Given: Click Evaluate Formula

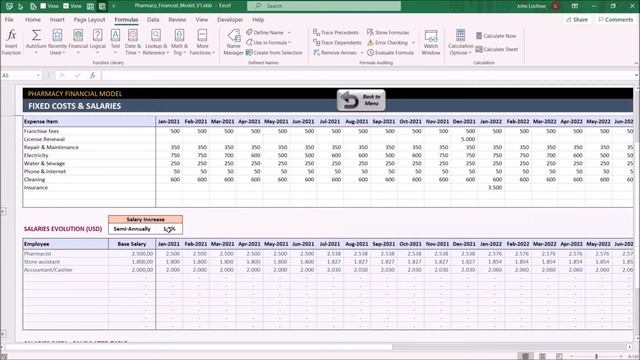Looking at the screenshot, I should pyautogui.click(x=390, y=53).
